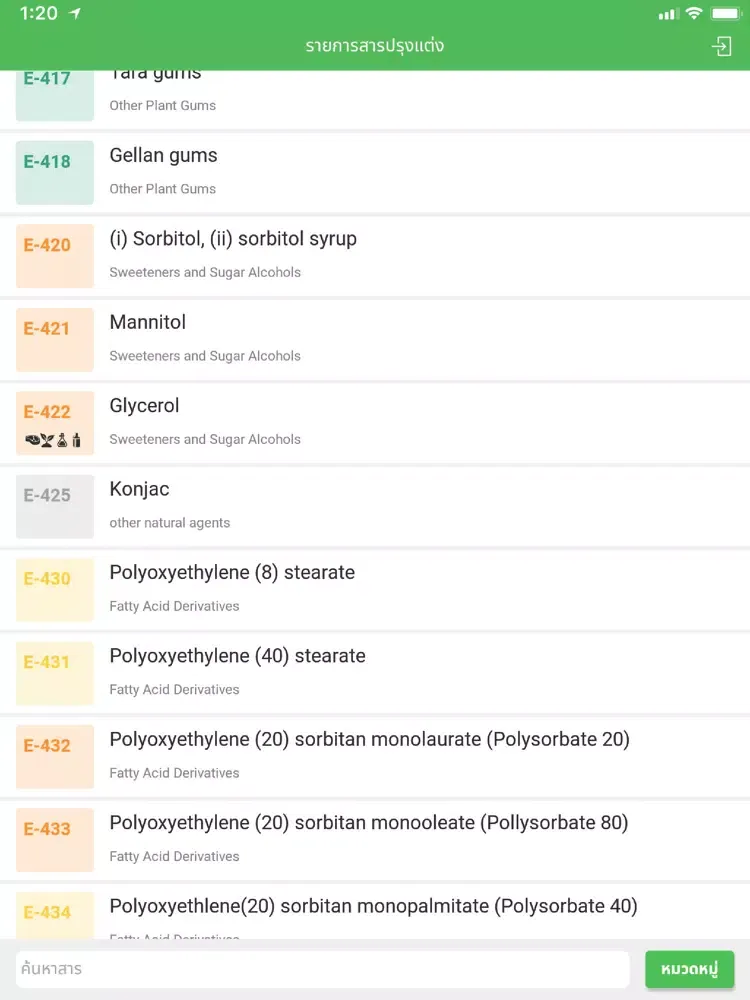Select the Polysorbate 20 entry
This screenshot has width=750, height=1000.
pyautogui.click(x=375, y=757)
